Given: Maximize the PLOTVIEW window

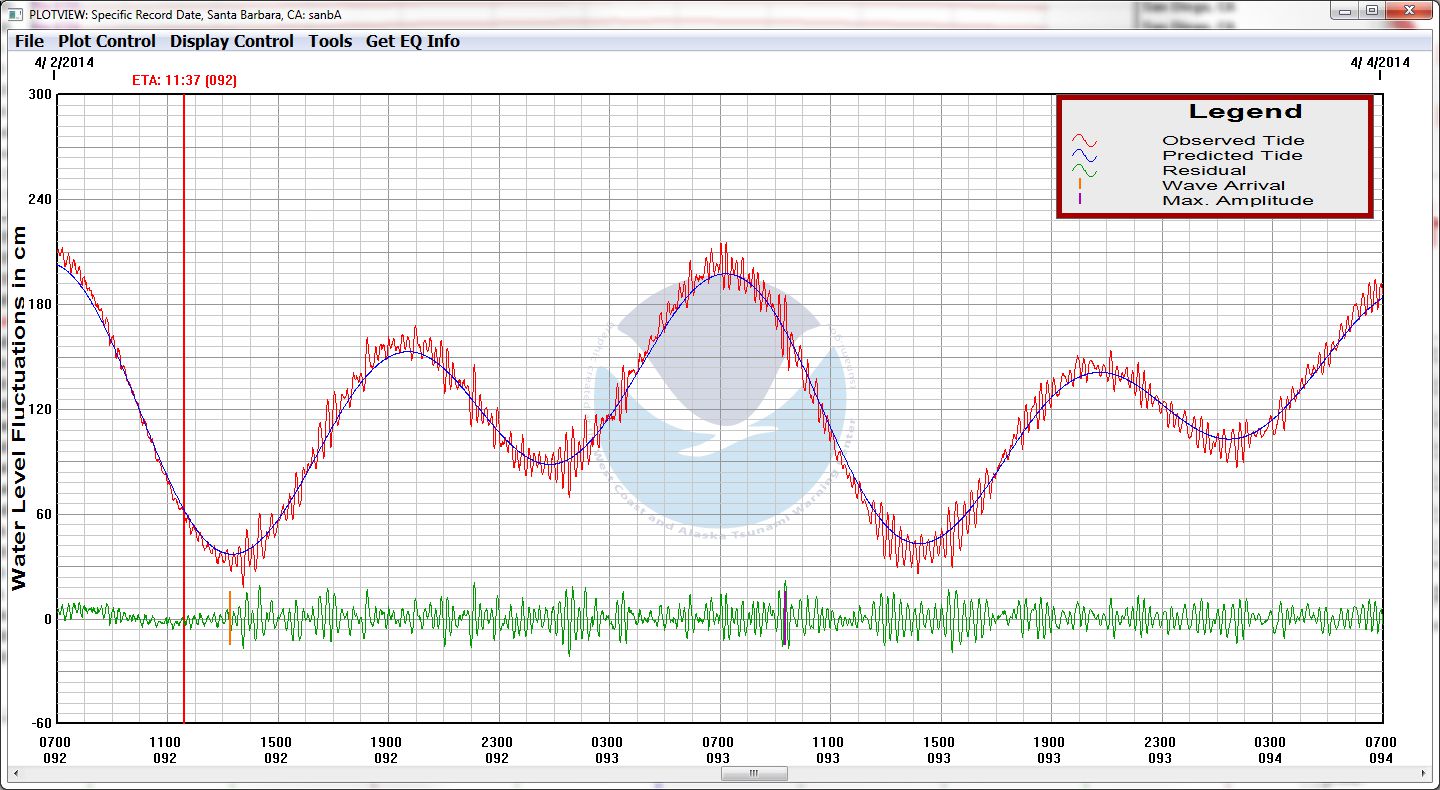Looking at the screenshot, I should click(x=1371, y=10).
